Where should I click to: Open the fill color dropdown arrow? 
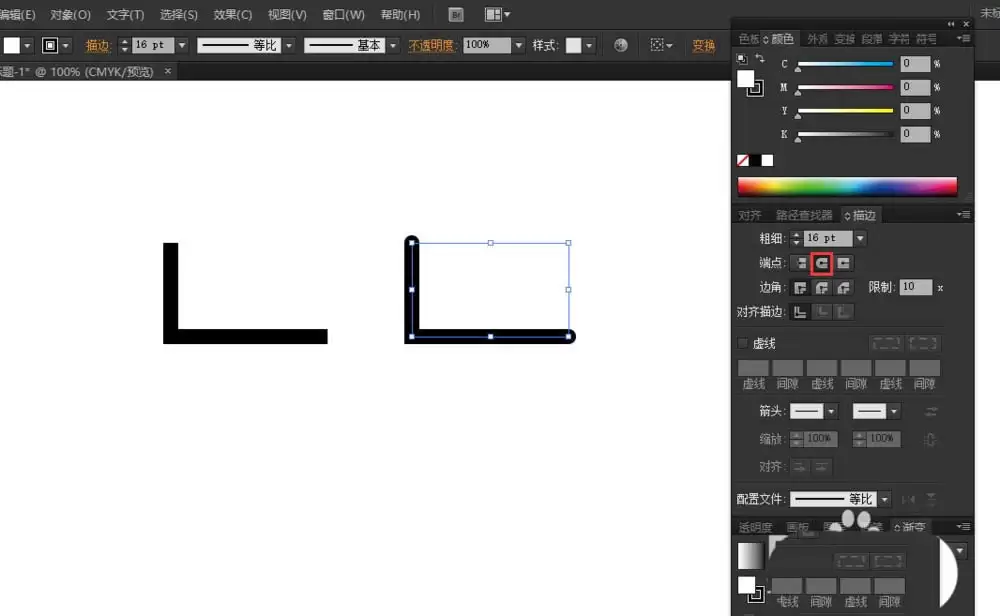tap(27, 45)
